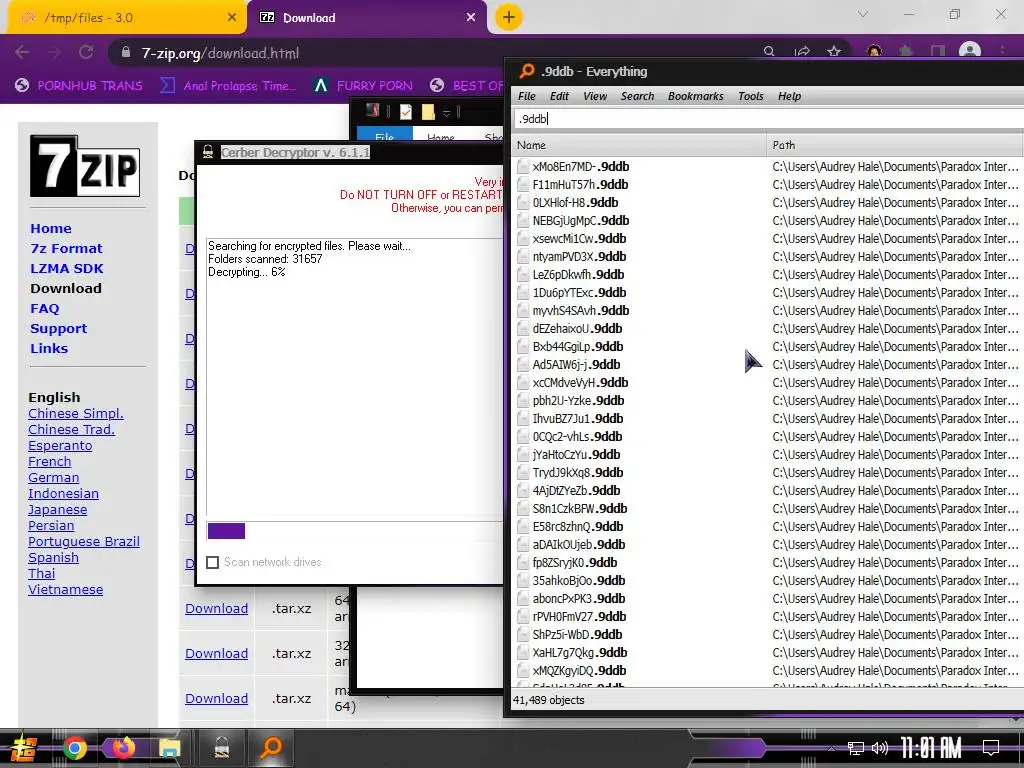
Task: Switch site language to Portuguese Brazil
Action: click(x=84, y=541)
